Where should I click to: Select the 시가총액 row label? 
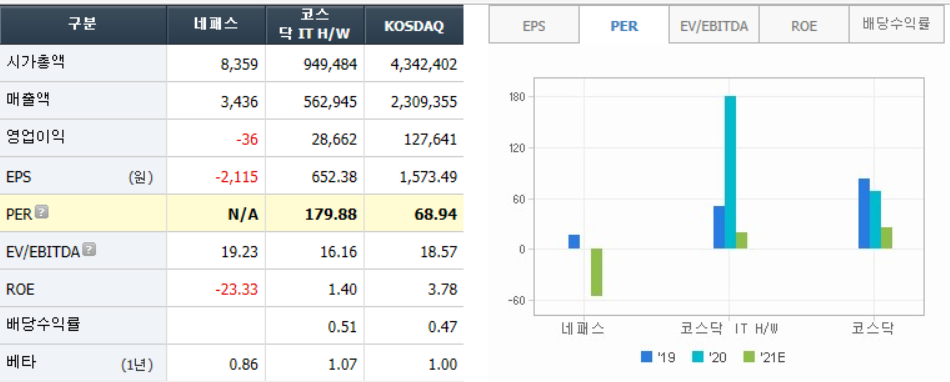(35, 62)
